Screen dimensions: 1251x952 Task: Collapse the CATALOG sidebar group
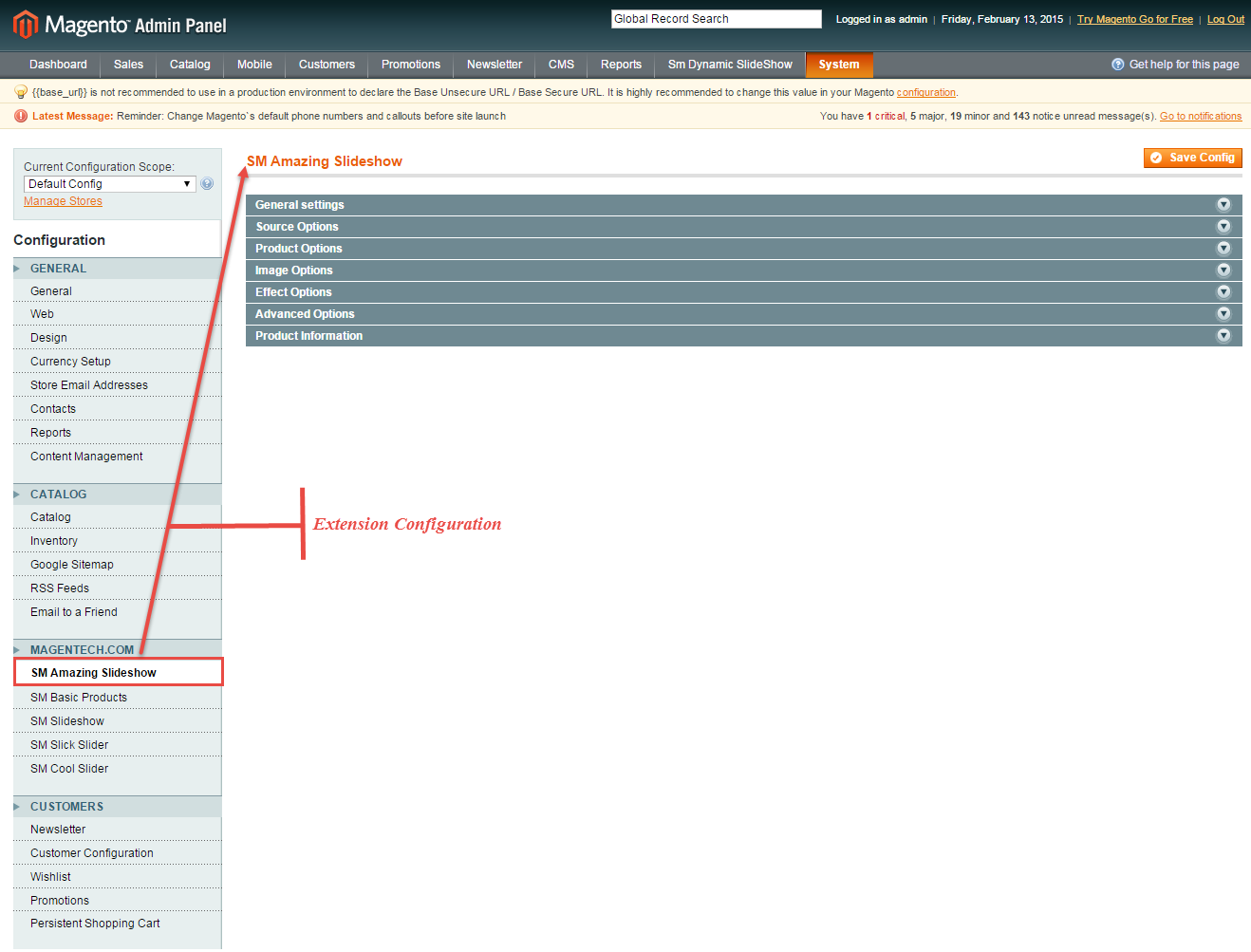pos(58,495)
